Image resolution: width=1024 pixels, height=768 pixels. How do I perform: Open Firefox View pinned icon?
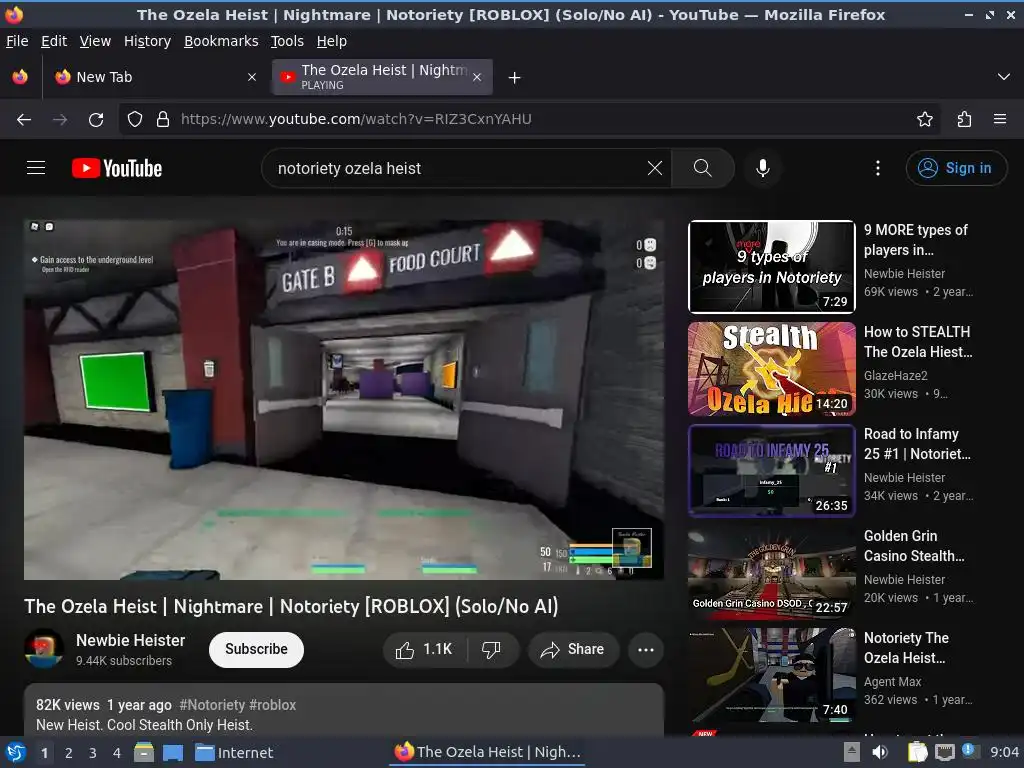[x=20, y=77]
